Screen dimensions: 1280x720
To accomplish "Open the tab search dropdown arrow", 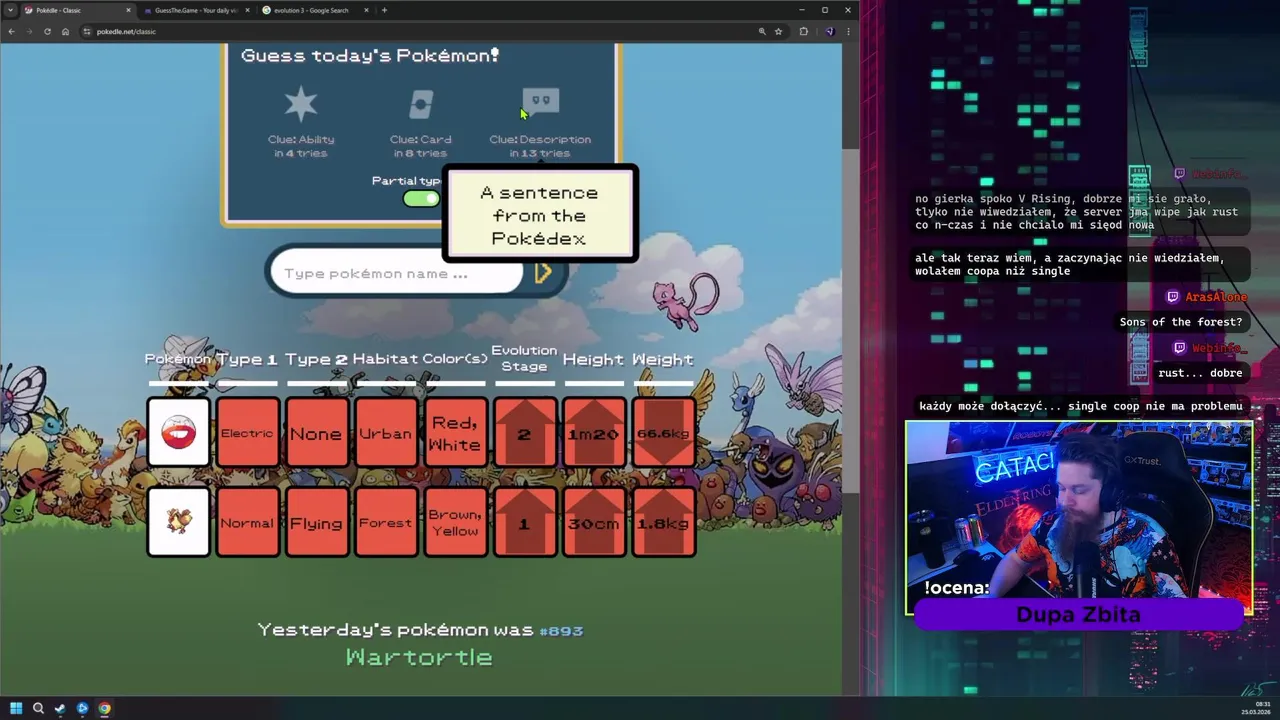I will 9,10.
